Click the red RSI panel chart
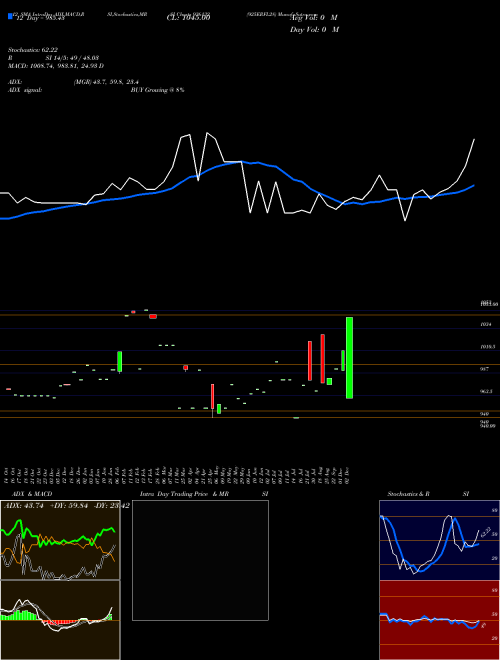500x660 pixels. point(439,620)
